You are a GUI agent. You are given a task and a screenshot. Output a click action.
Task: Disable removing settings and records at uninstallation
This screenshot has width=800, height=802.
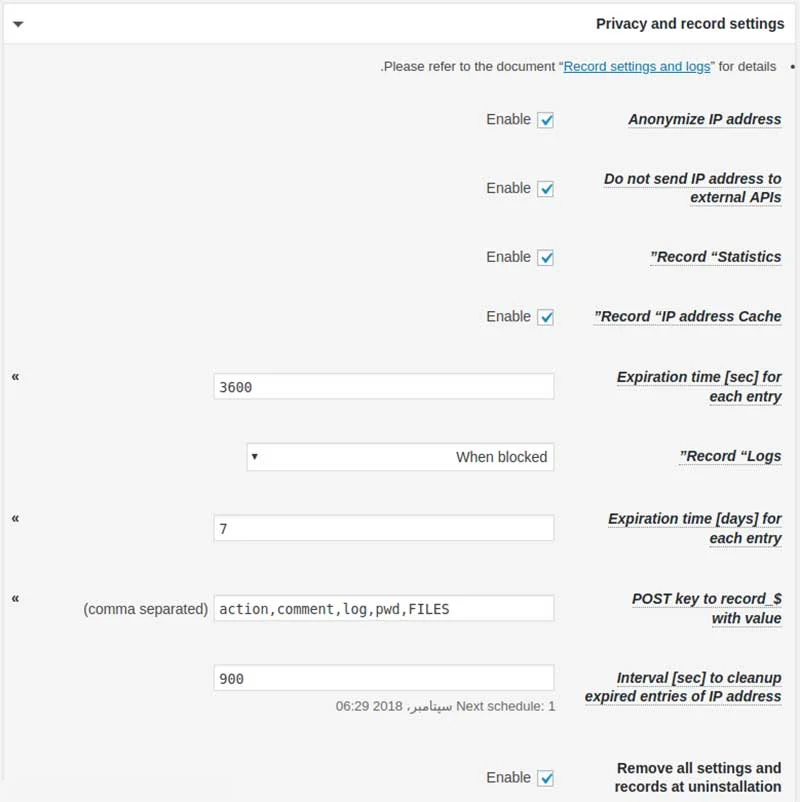(x=546, y=777)
